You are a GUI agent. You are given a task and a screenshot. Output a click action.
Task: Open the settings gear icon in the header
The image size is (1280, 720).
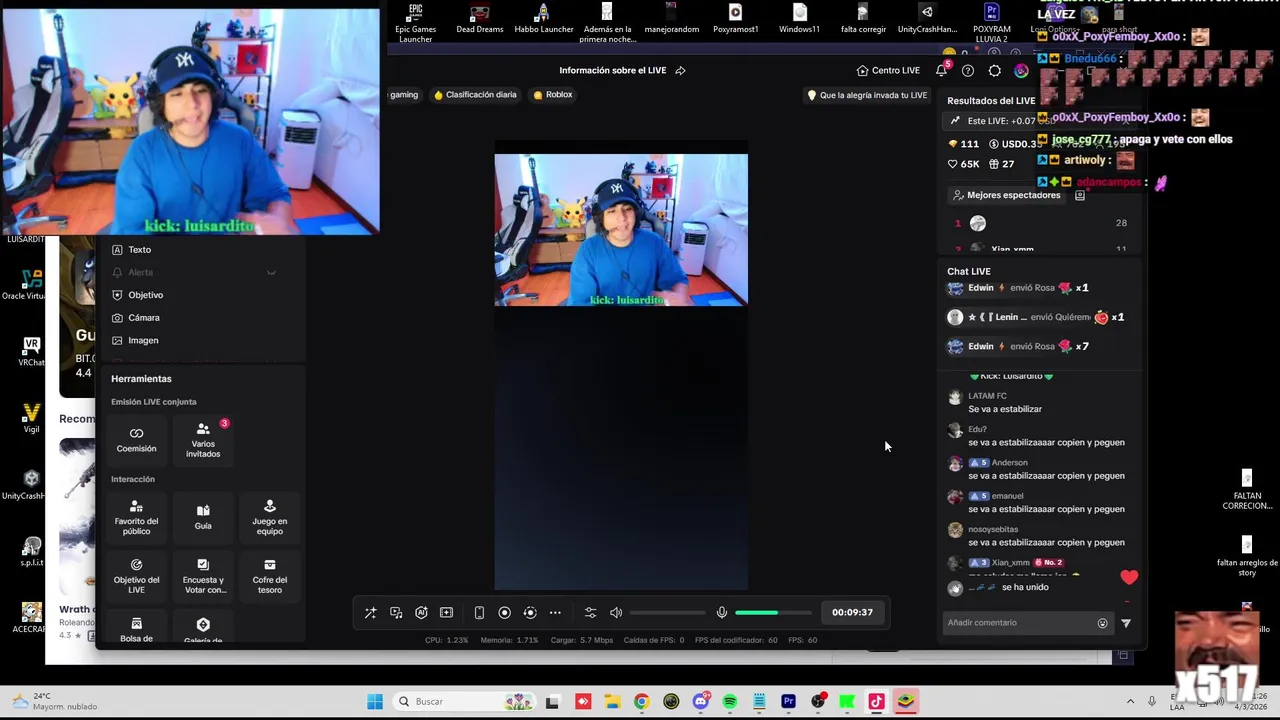[x=994, y=71]
